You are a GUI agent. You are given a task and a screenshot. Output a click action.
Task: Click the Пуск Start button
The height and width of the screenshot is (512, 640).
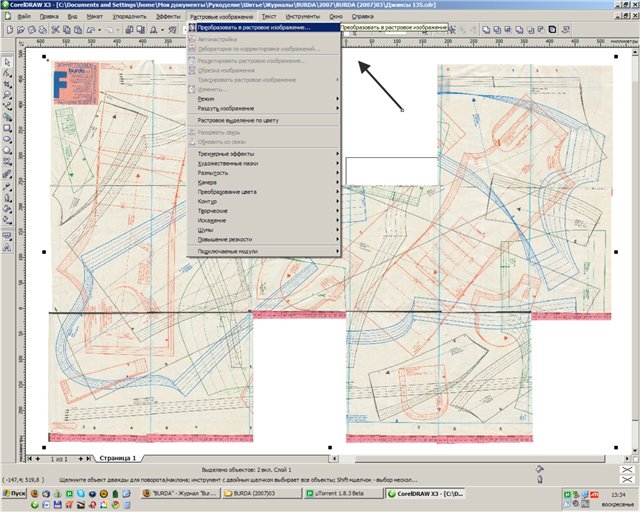click(16, 494)
